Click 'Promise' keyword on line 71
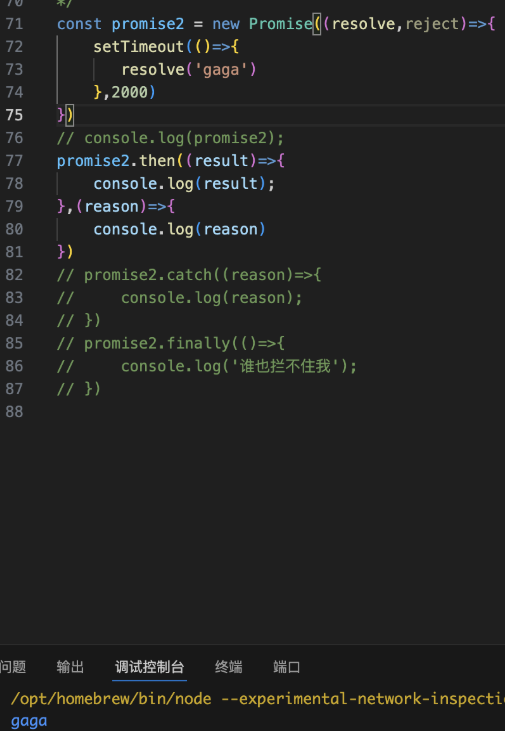The image size is (505, 731). coord(281,24)
